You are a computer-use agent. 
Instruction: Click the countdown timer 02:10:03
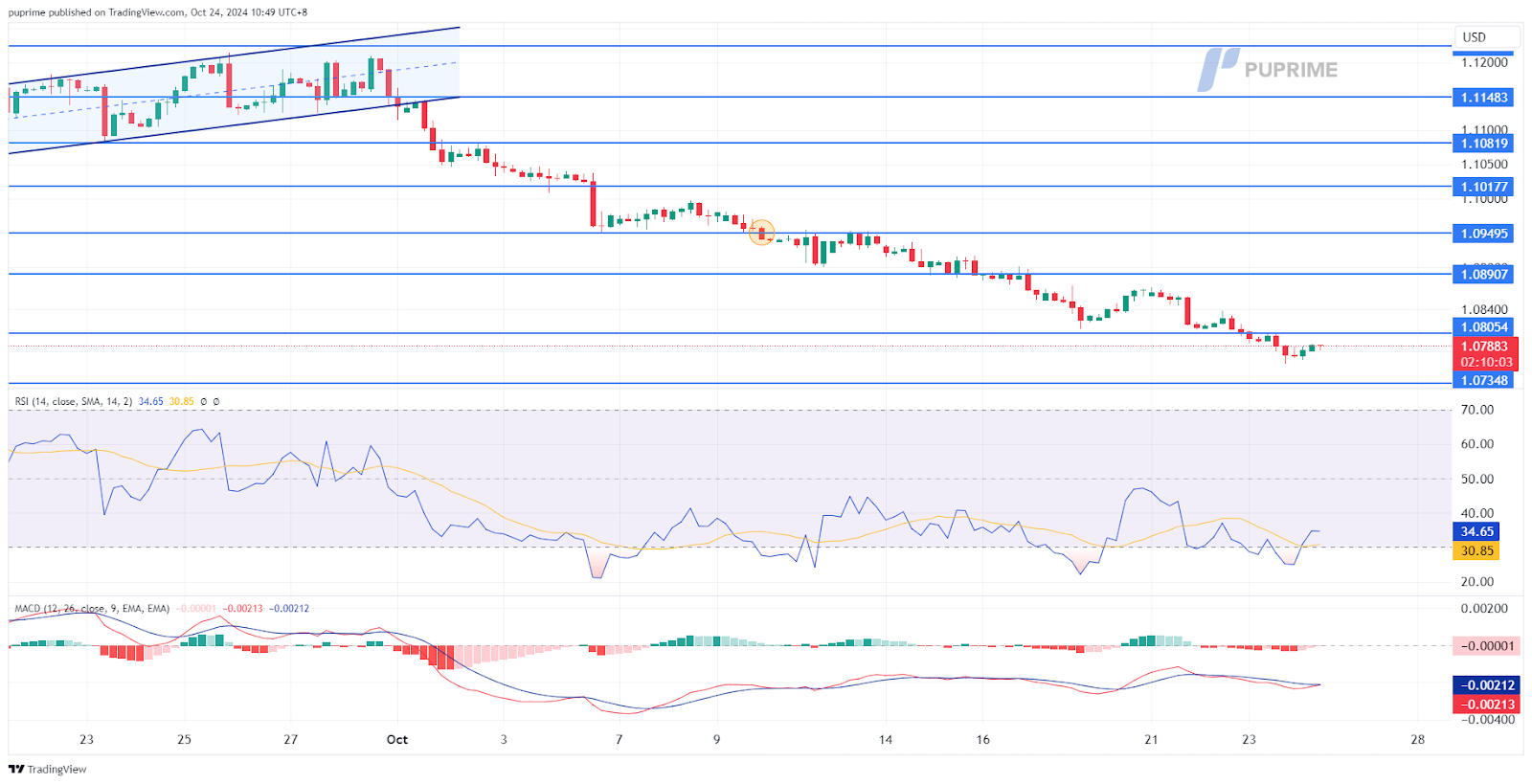click(x=1486, y=363)
